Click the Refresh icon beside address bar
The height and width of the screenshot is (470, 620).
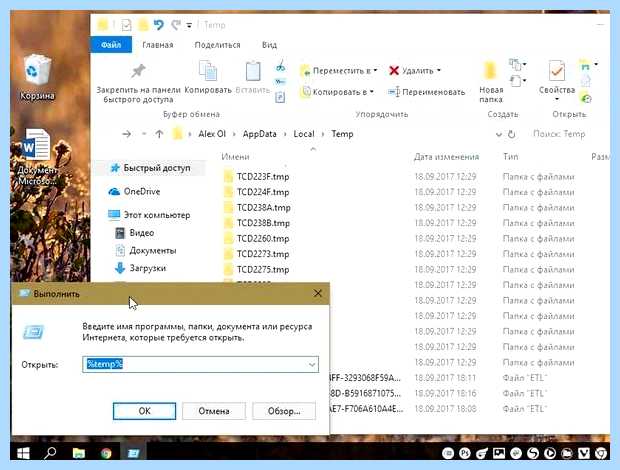[511, 134]
